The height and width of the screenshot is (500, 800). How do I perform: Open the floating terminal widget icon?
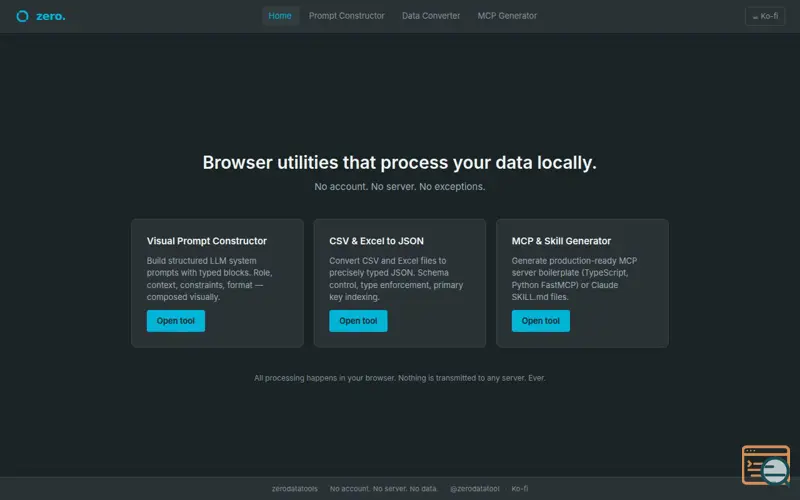coord(766,465)
